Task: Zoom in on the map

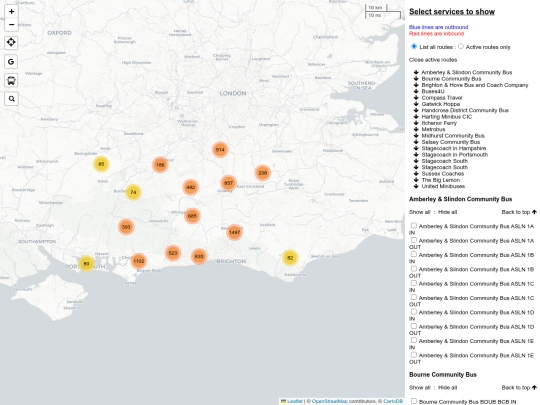Action: 11,11
